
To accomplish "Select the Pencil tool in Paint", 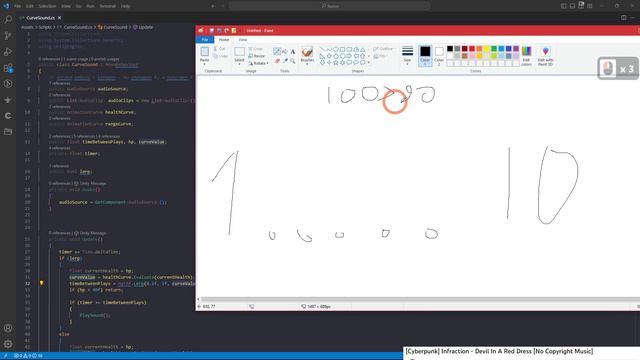I will [x=277, y=51].
